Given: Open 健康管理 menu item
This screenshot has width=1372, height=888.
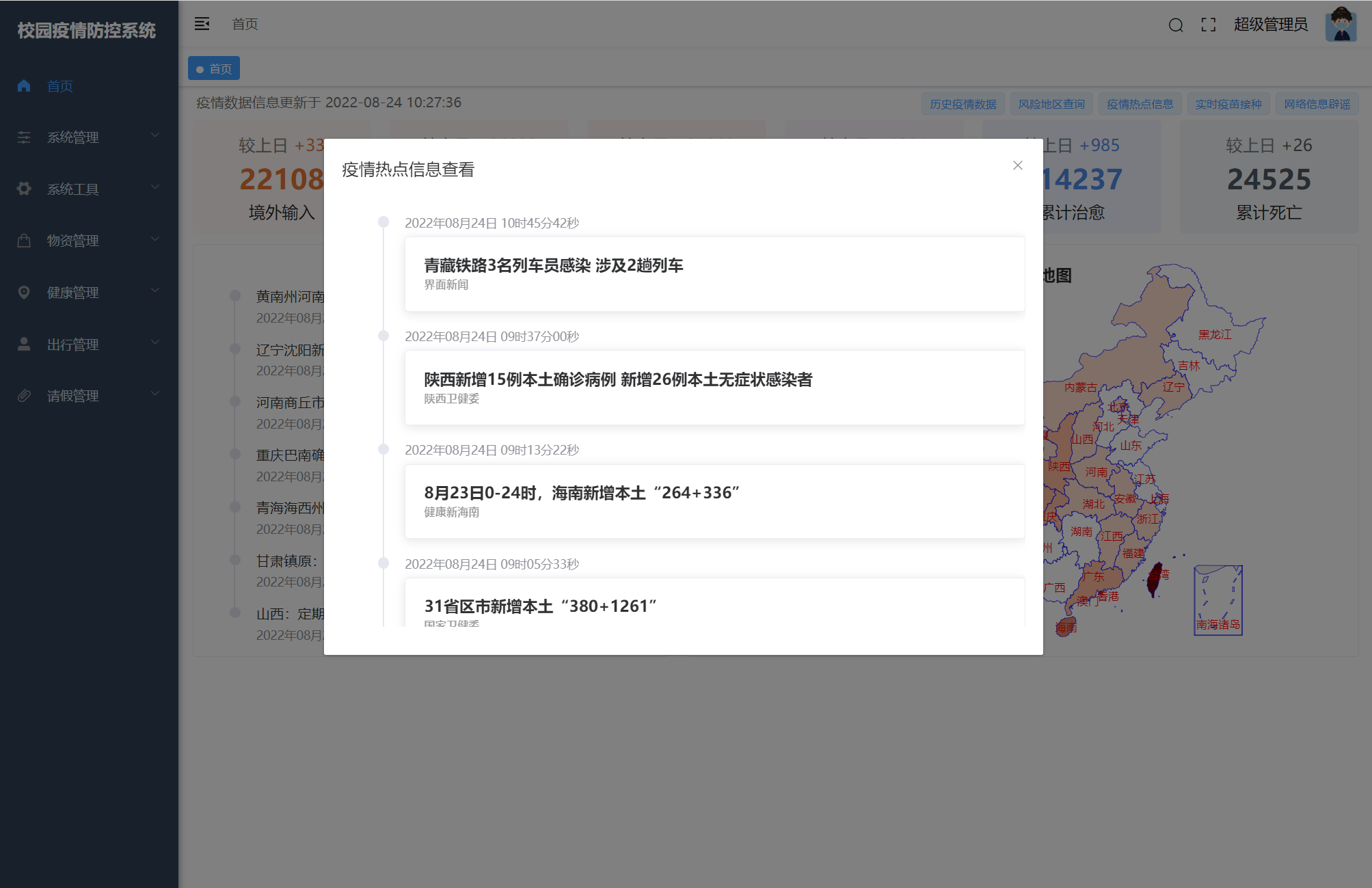Looking at the screenshot, I should [73, 293].
